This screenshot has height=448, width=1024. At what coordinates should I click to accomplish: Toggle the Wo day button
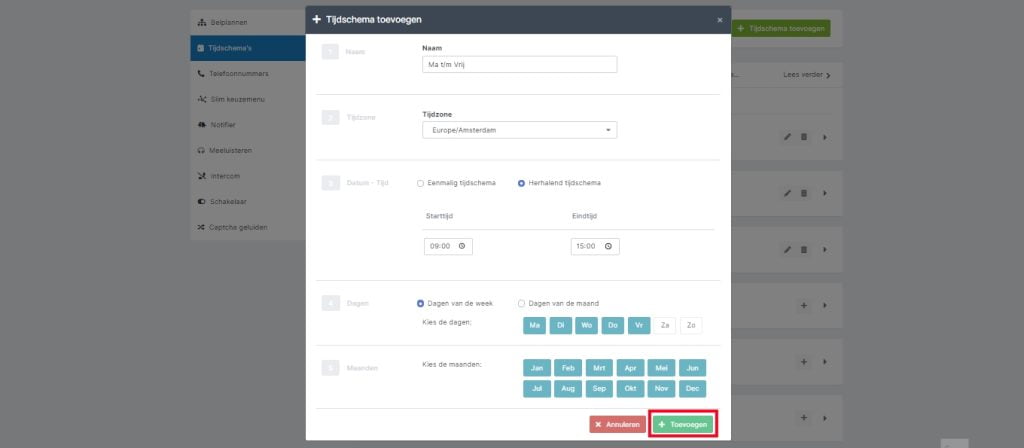(x=586, y=326)
